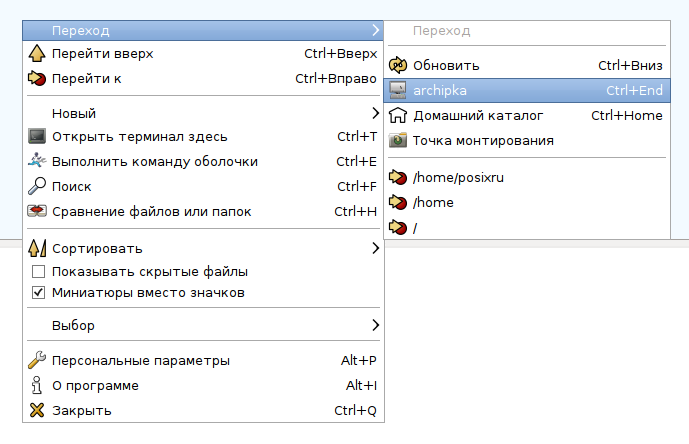The height and width of the screenshot is (444, 689).
Task: Click the Ctrl+T shortcut label
Action: point(357,137)
